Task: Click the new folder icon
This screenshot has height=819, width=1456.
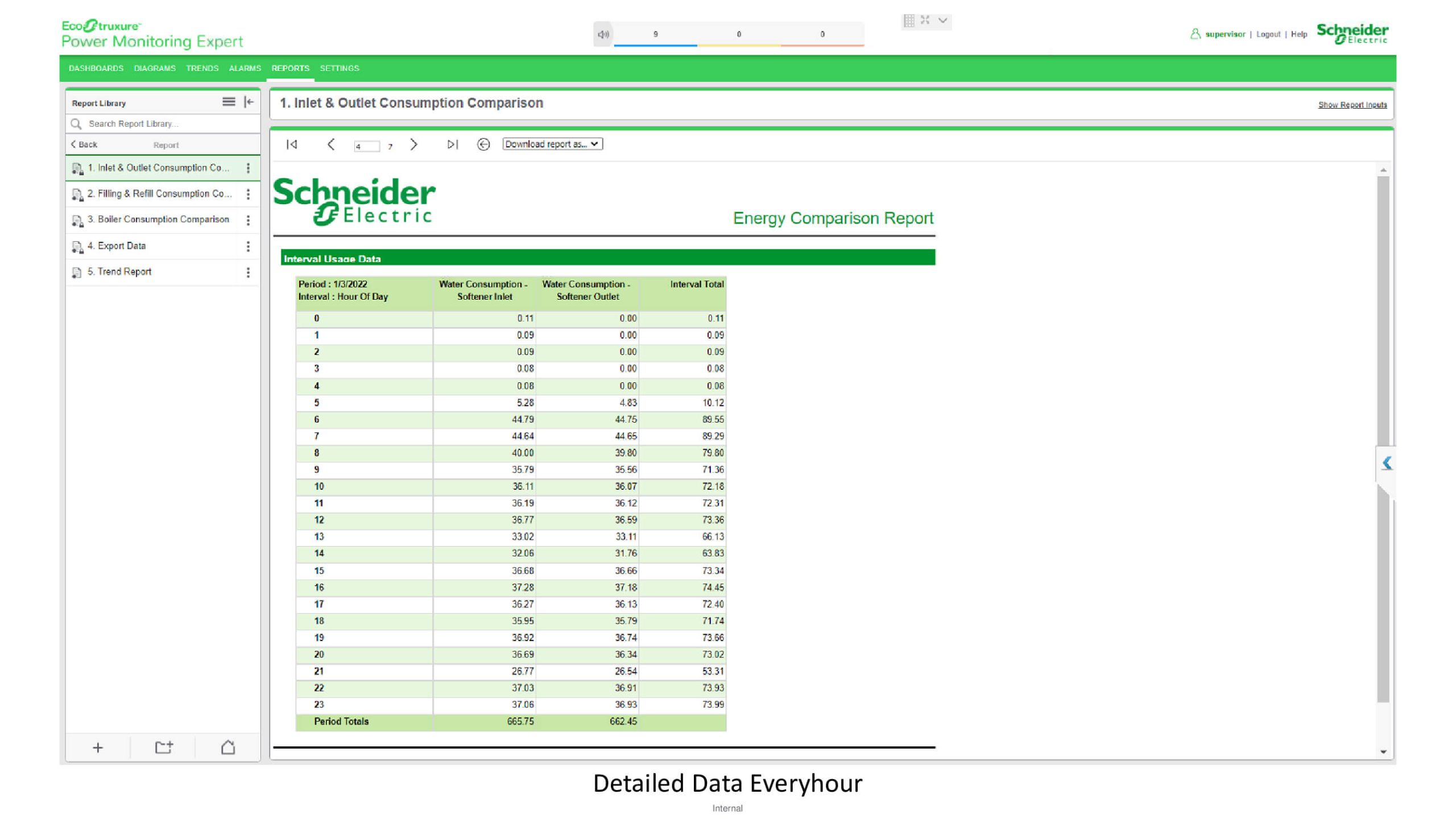Action: 164,747
